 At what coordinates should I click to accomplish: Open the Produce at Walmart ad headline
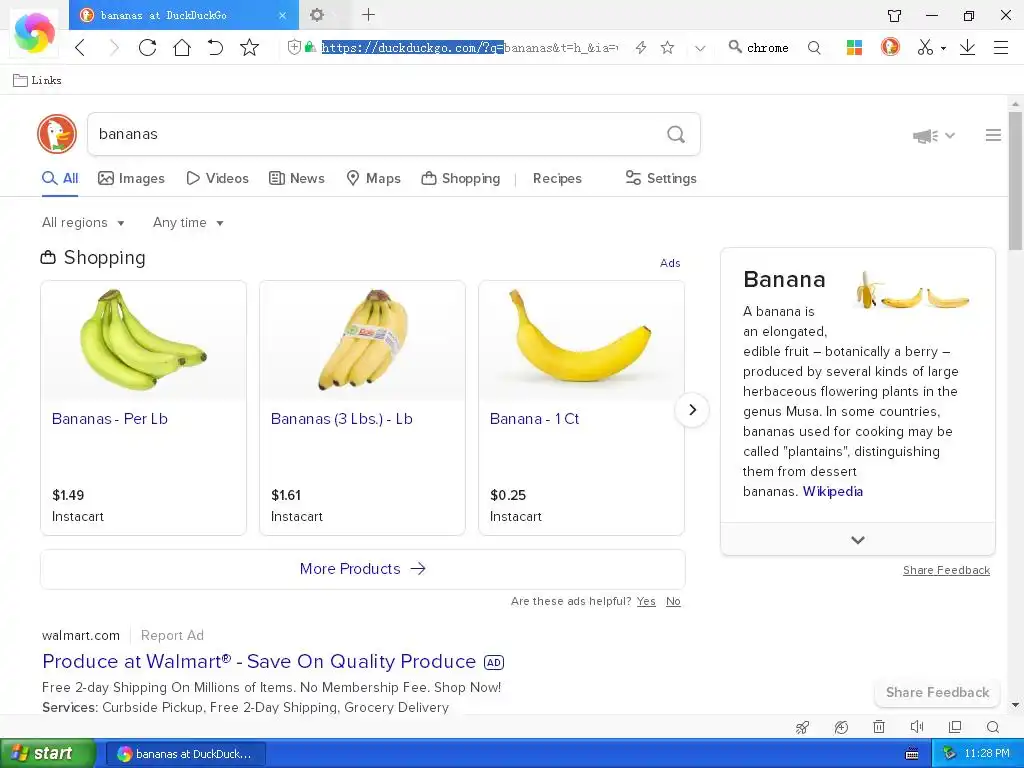click(259, 662)
